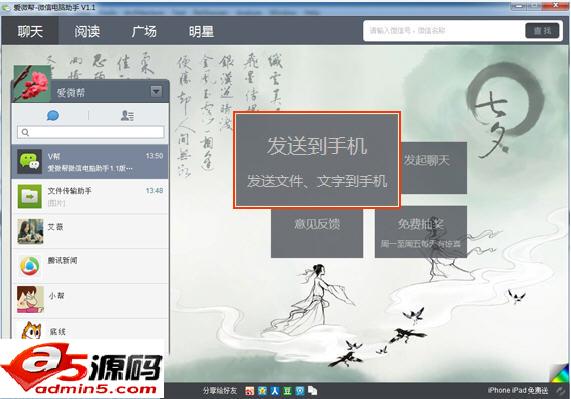The height and width of the screenshot is (399, 571).
Task: Focus the WeChat ID search field
Action: point(444,31)
